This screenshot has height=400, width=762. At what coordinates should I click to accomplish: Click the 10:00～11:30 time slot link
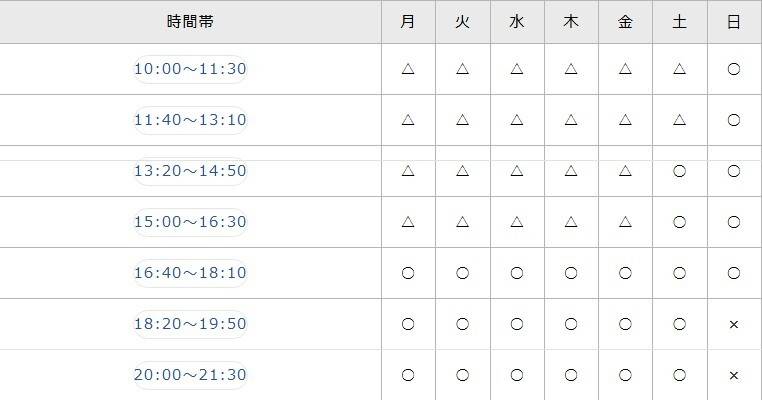click(190, 69)
